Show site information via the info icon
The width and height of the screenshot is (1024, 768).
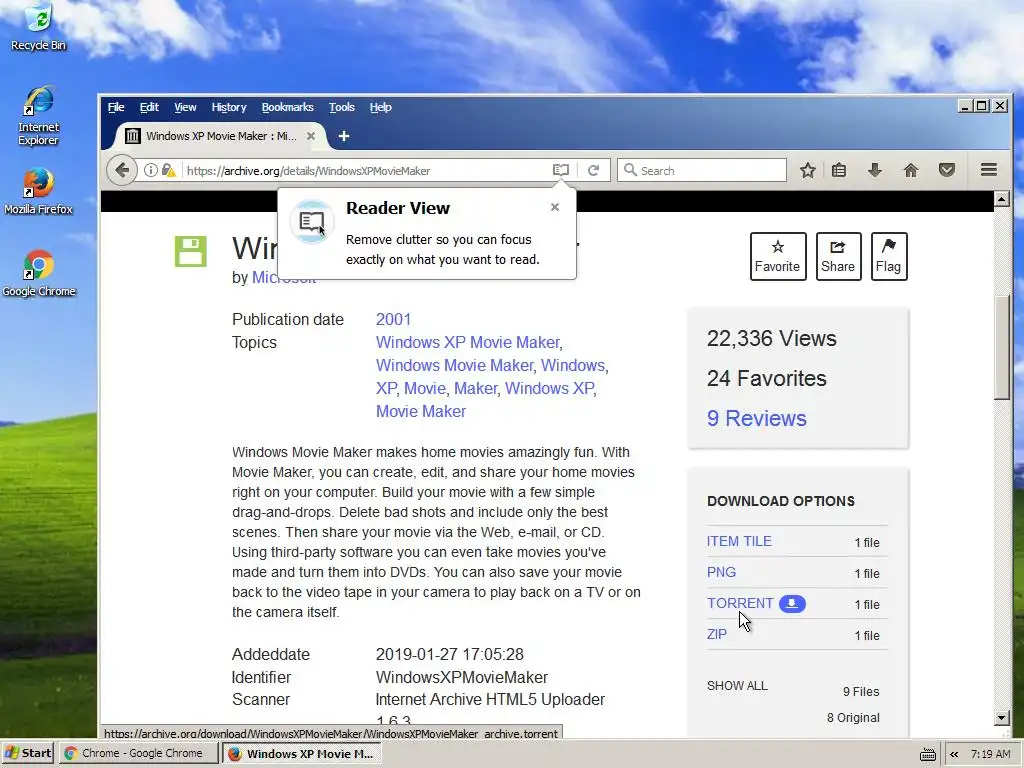151,170
